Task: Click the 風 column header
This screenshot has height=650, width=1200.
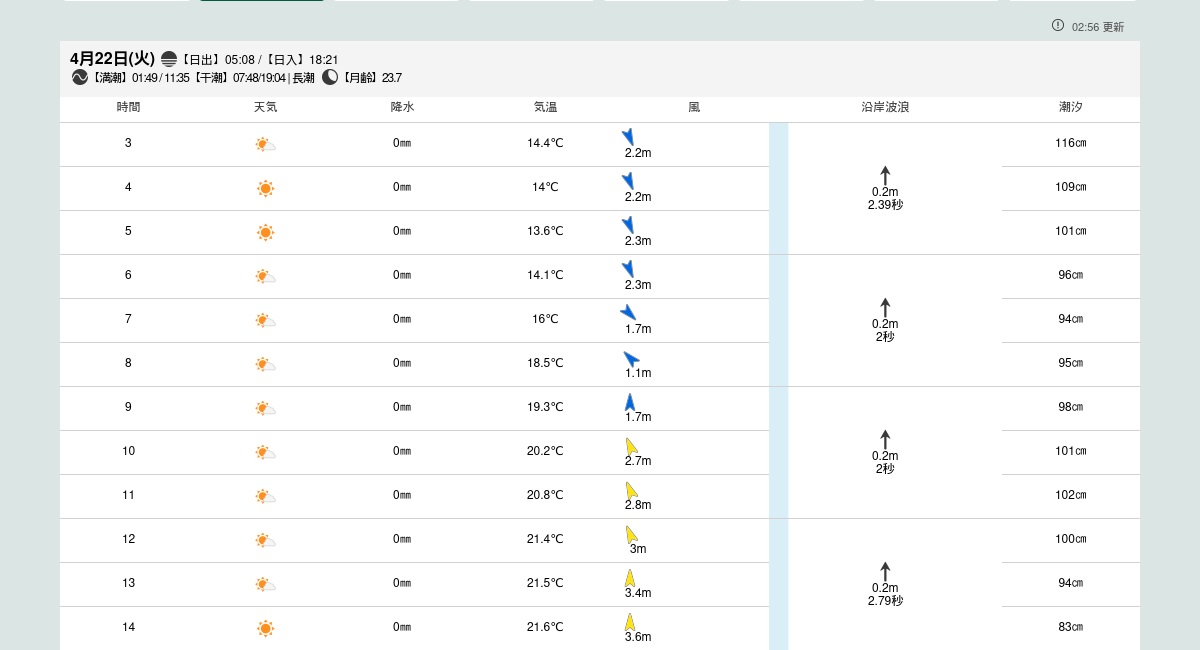Action: 694,107
